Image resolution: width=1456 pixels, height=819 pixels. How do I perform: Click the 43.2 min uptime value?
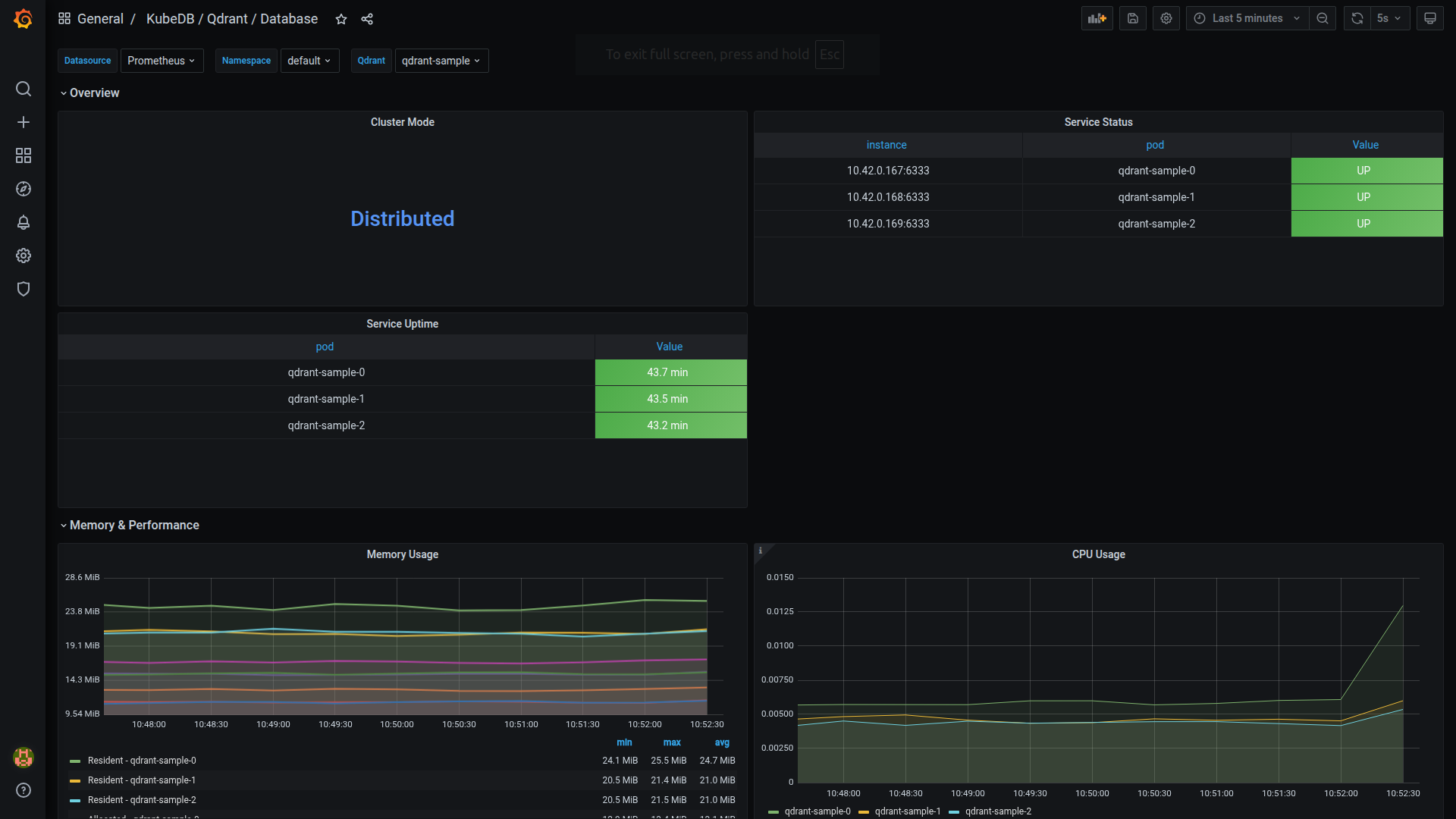[670, 425]
